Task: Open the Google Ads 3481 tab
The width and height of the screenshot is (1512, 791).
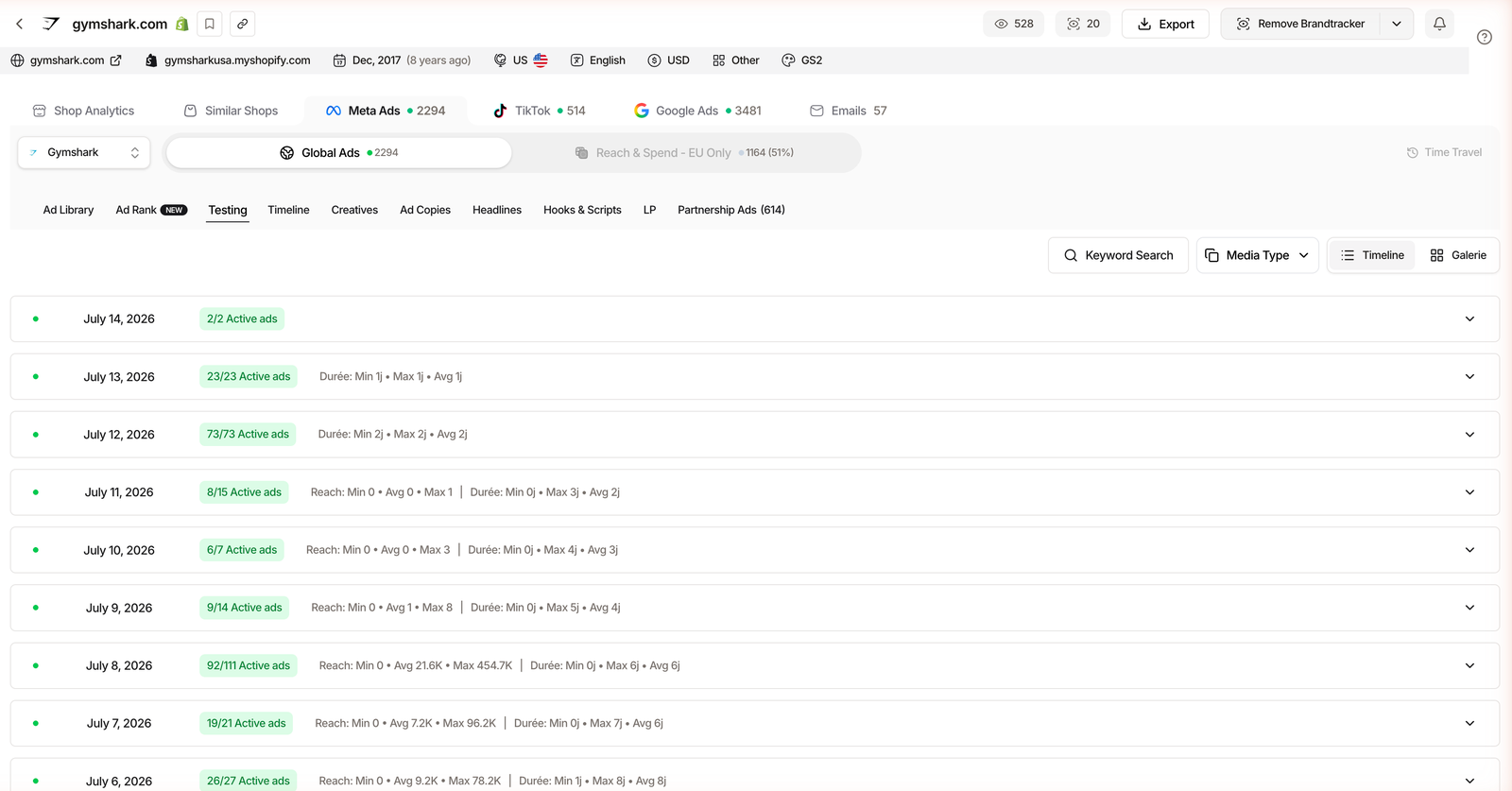Action: (697, 111)
